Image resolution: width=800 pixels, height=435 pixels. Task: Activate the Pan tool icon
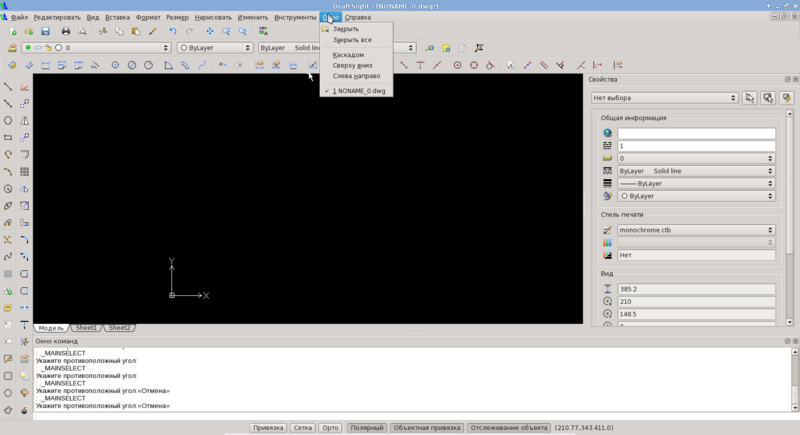210,31
